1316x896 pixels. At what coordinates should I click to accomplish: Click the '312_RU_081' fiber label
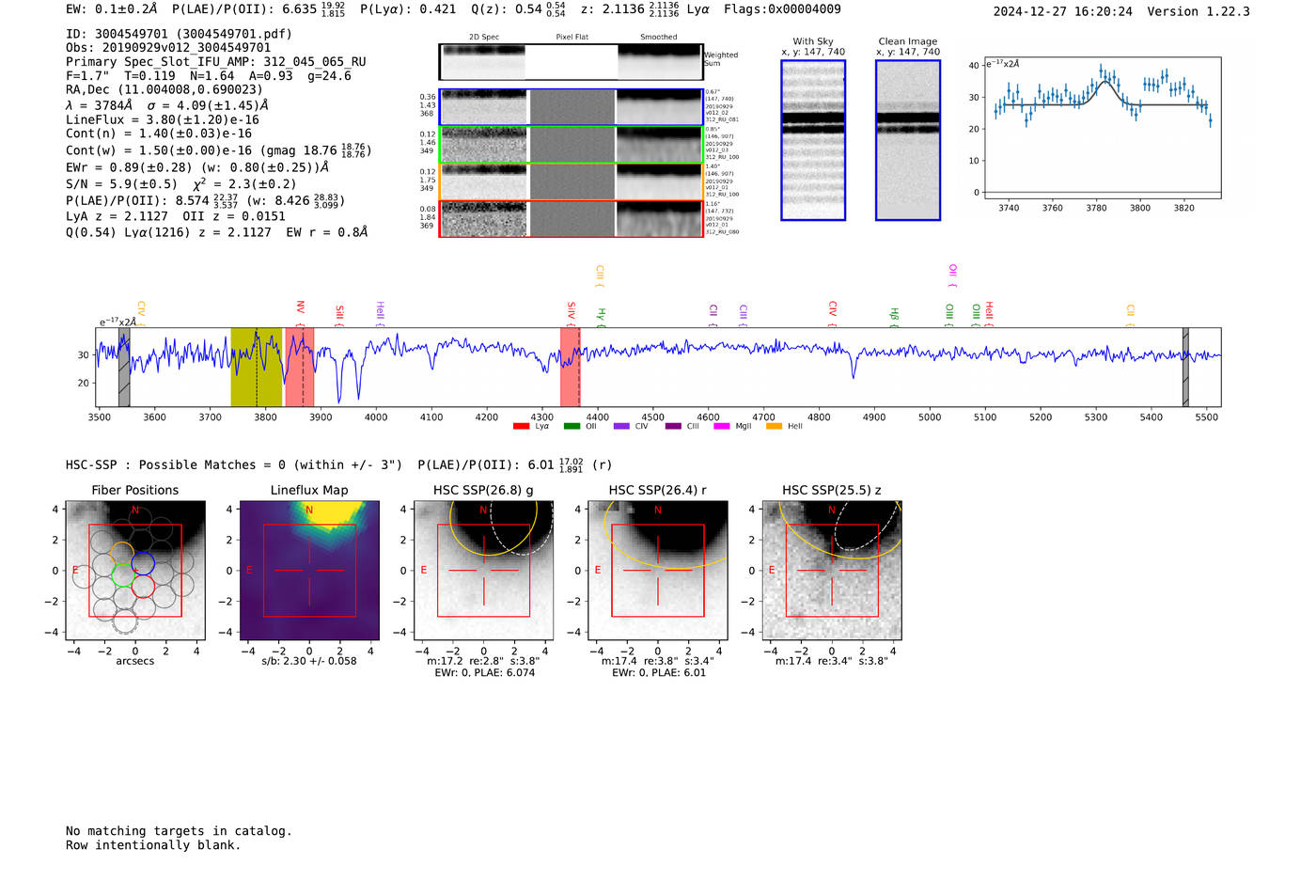pyautogui.click(x=722, y=120)
